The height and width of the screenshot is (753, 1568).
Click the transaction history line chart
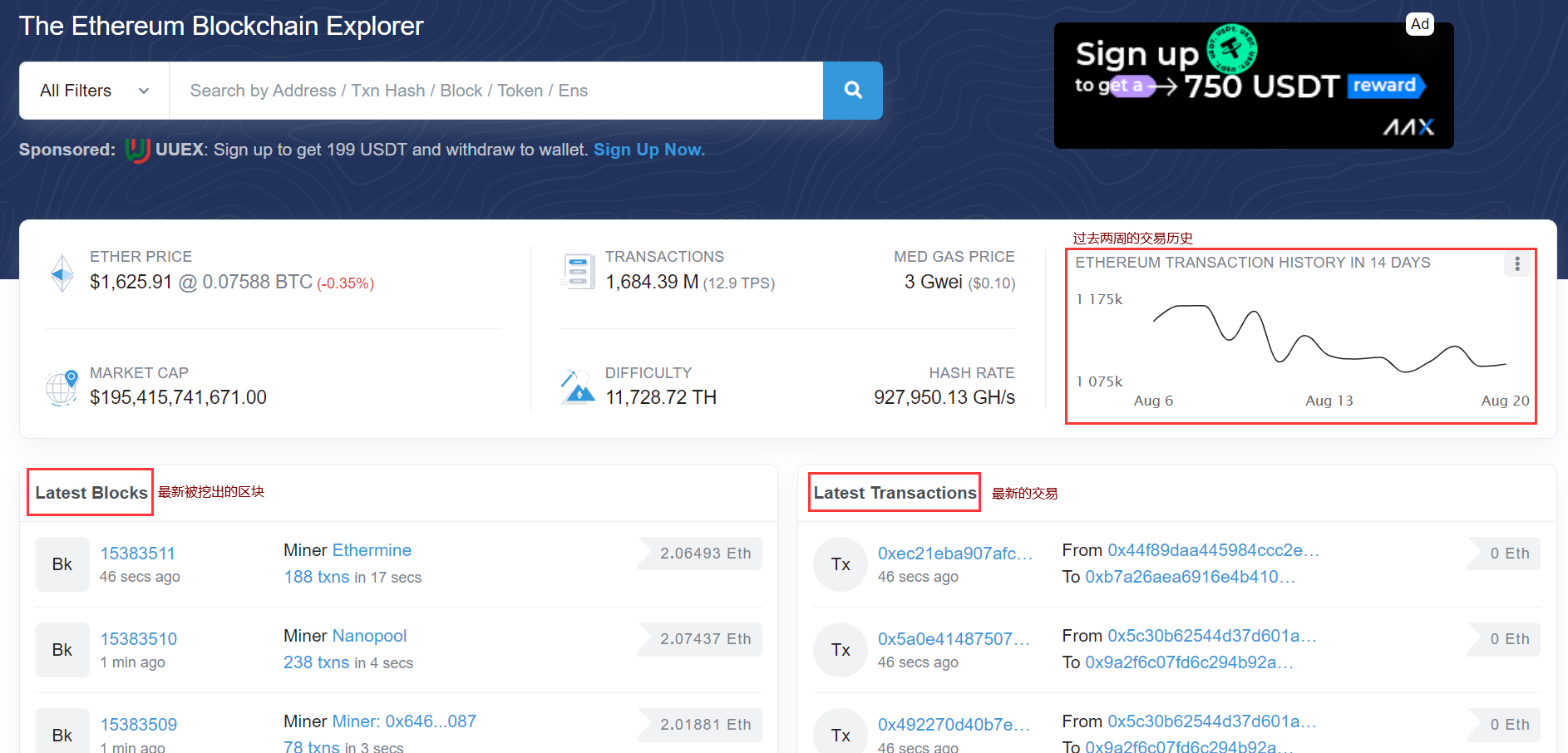tap(1329, 339)
